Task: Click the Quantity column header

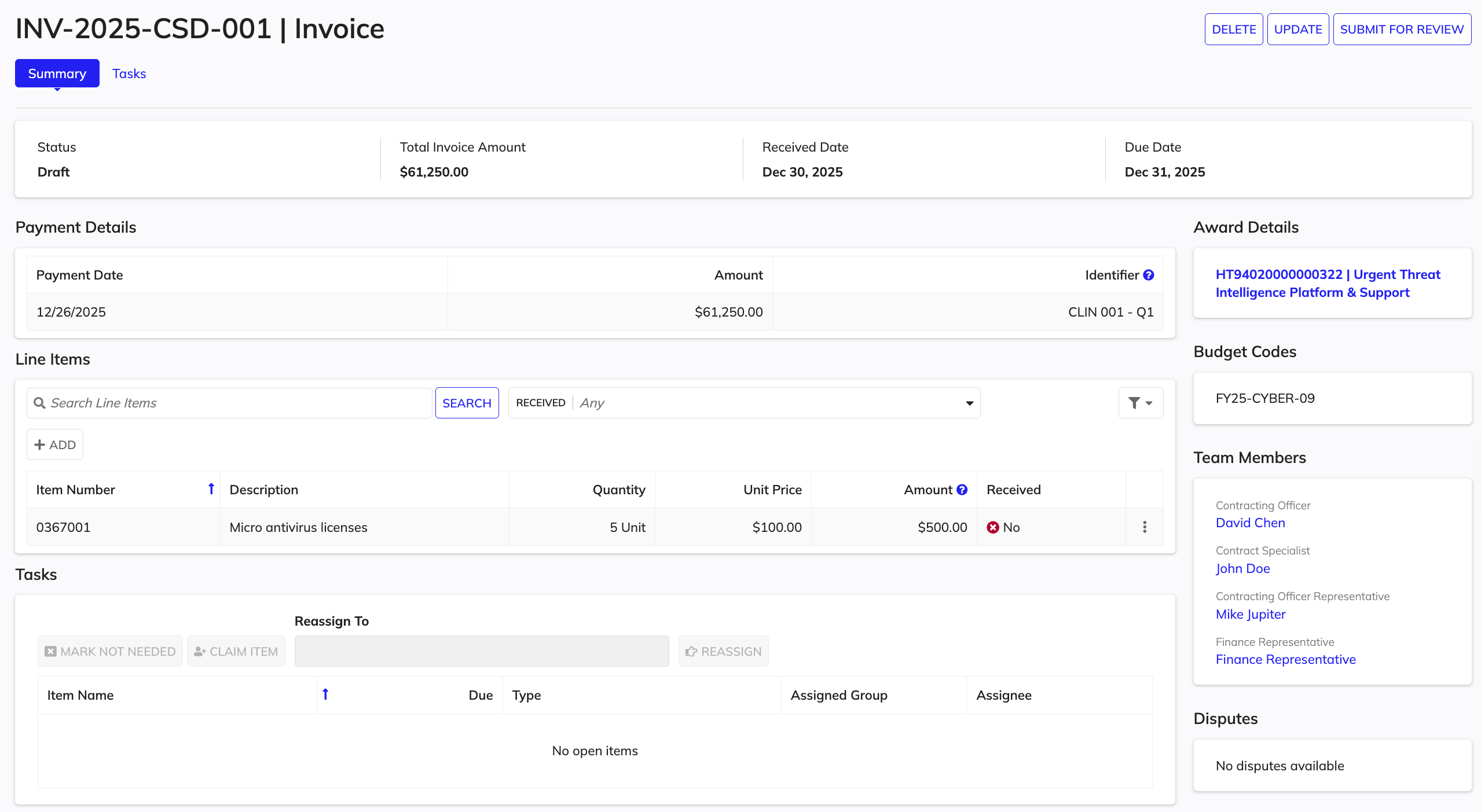Action: tap(619, 490)
